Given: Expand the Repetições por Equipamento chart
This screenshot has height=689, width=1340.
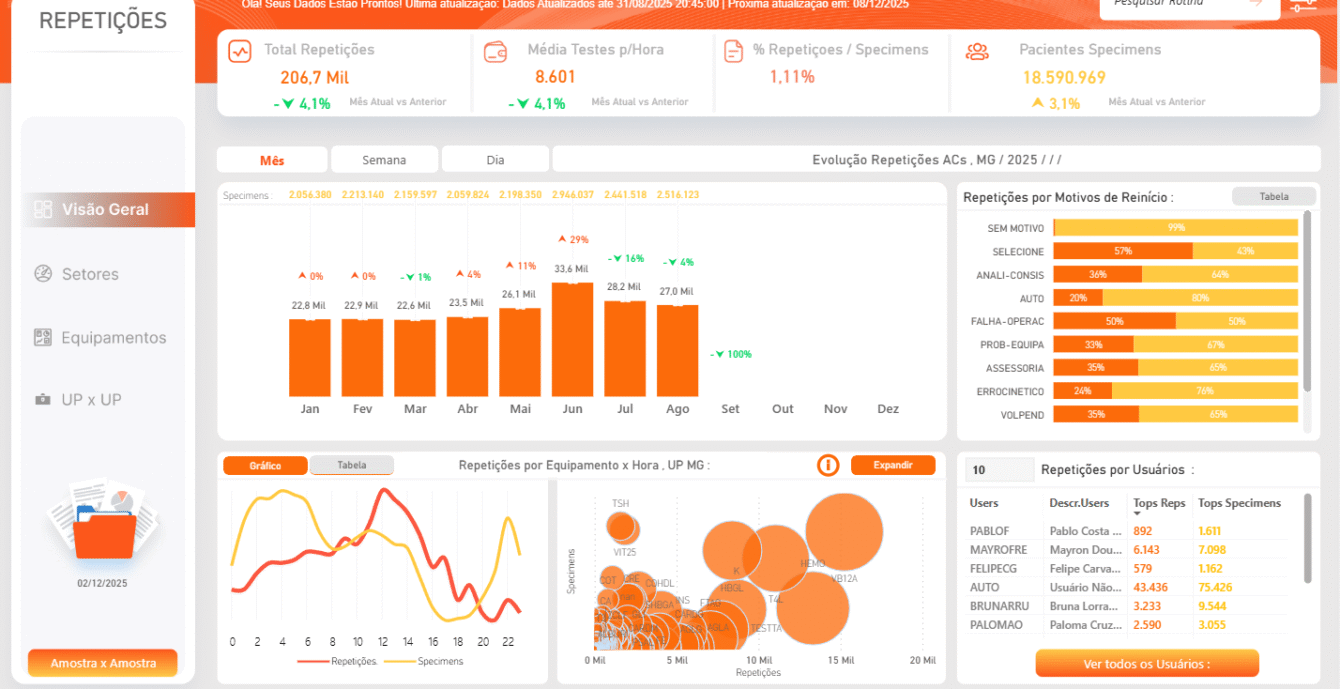Looking at the screenshot, I should point(893,465).
